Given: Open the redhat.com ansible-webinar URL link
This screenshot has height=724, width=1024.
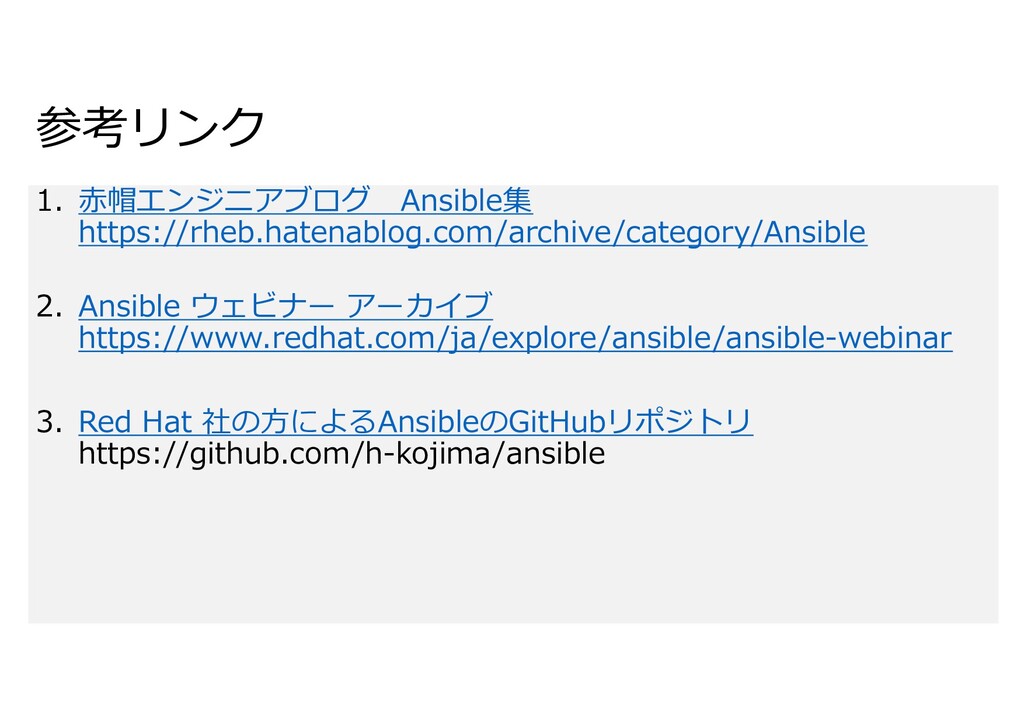Looking at the screenshot, I should pos(515,338).
